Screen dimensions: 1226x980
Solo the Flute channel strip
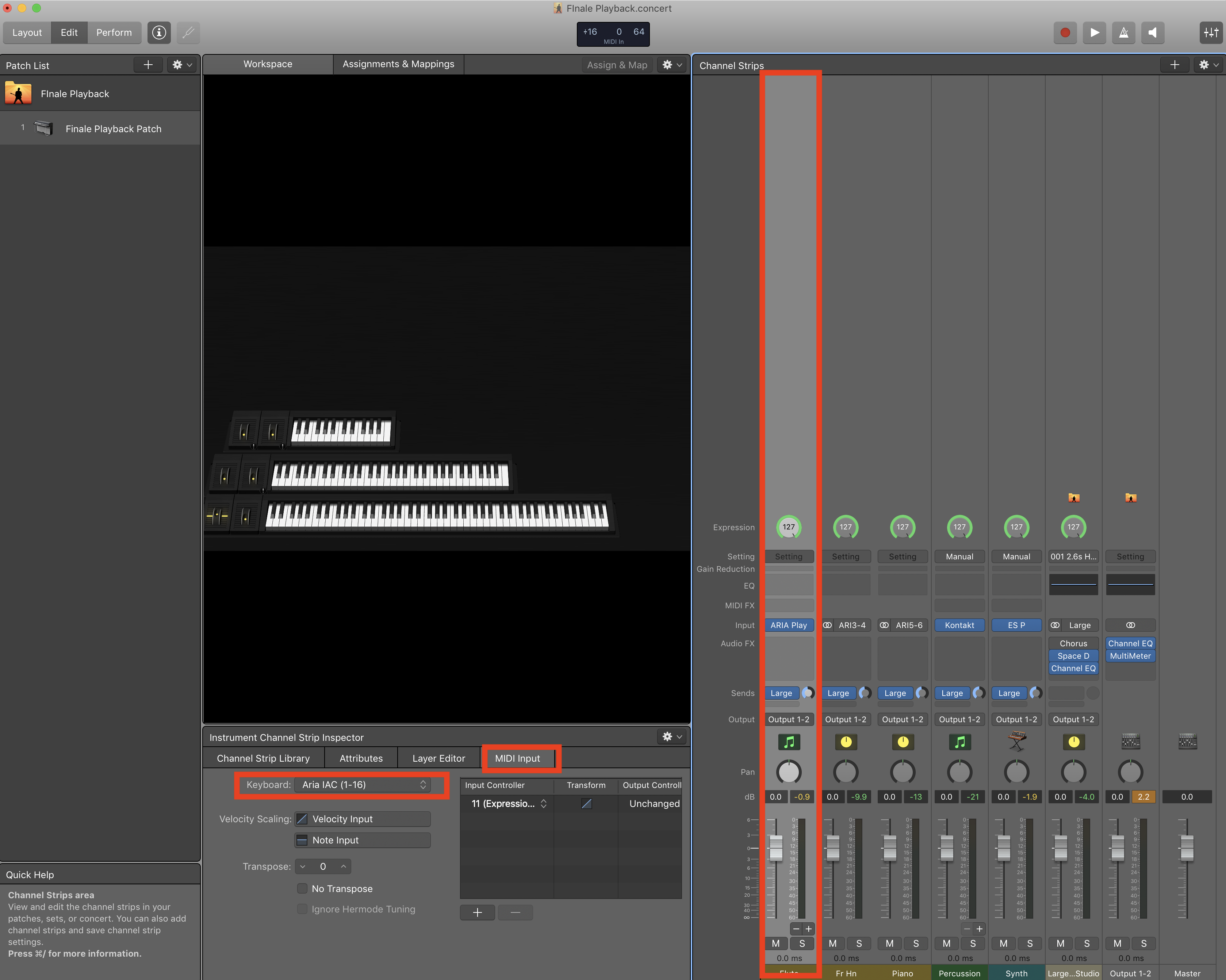click(802, 943)
